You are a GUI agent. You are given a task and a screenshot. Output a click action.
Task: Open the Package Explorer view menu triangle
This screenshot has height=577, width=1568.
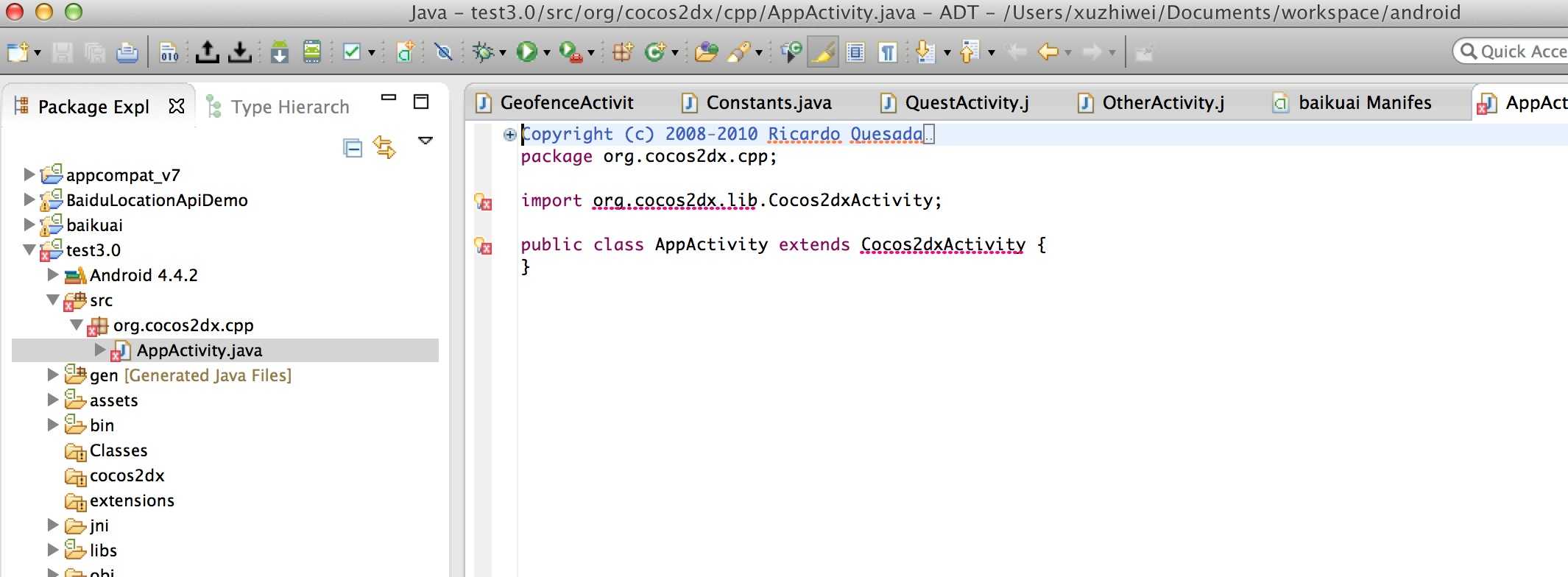click(425, 140)
